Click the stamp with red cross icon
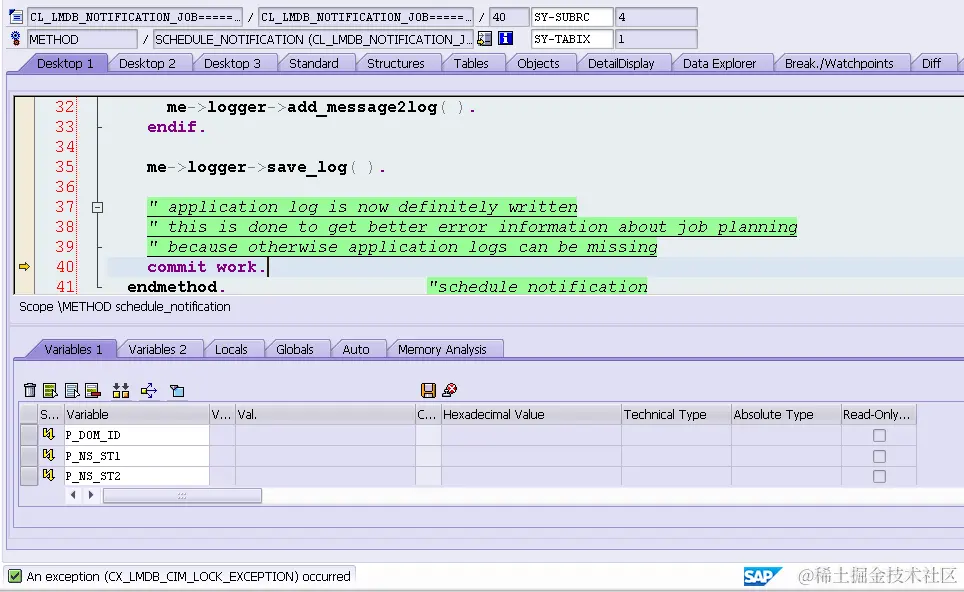 coord(450,390)
